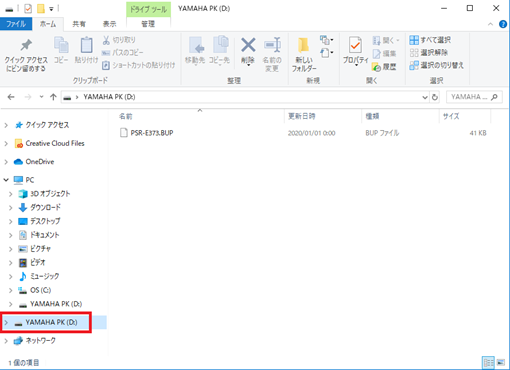This screenshot has height=370, width=510.
Task: Switch to the 表示 (View) ribbon tab
Action: pyautogui.click(x=109, y=24)
